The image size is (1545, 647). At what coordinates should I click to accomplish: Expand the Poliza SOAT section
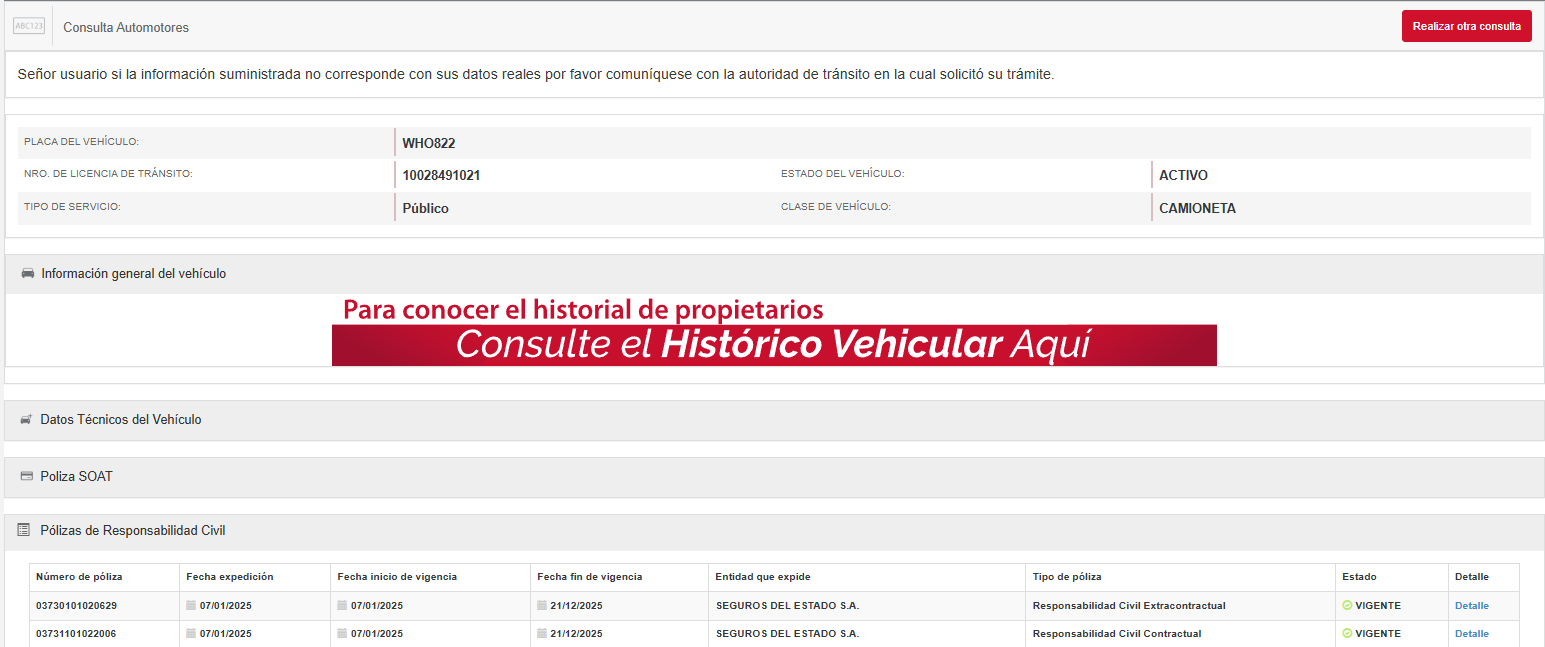tap(76, 477)
